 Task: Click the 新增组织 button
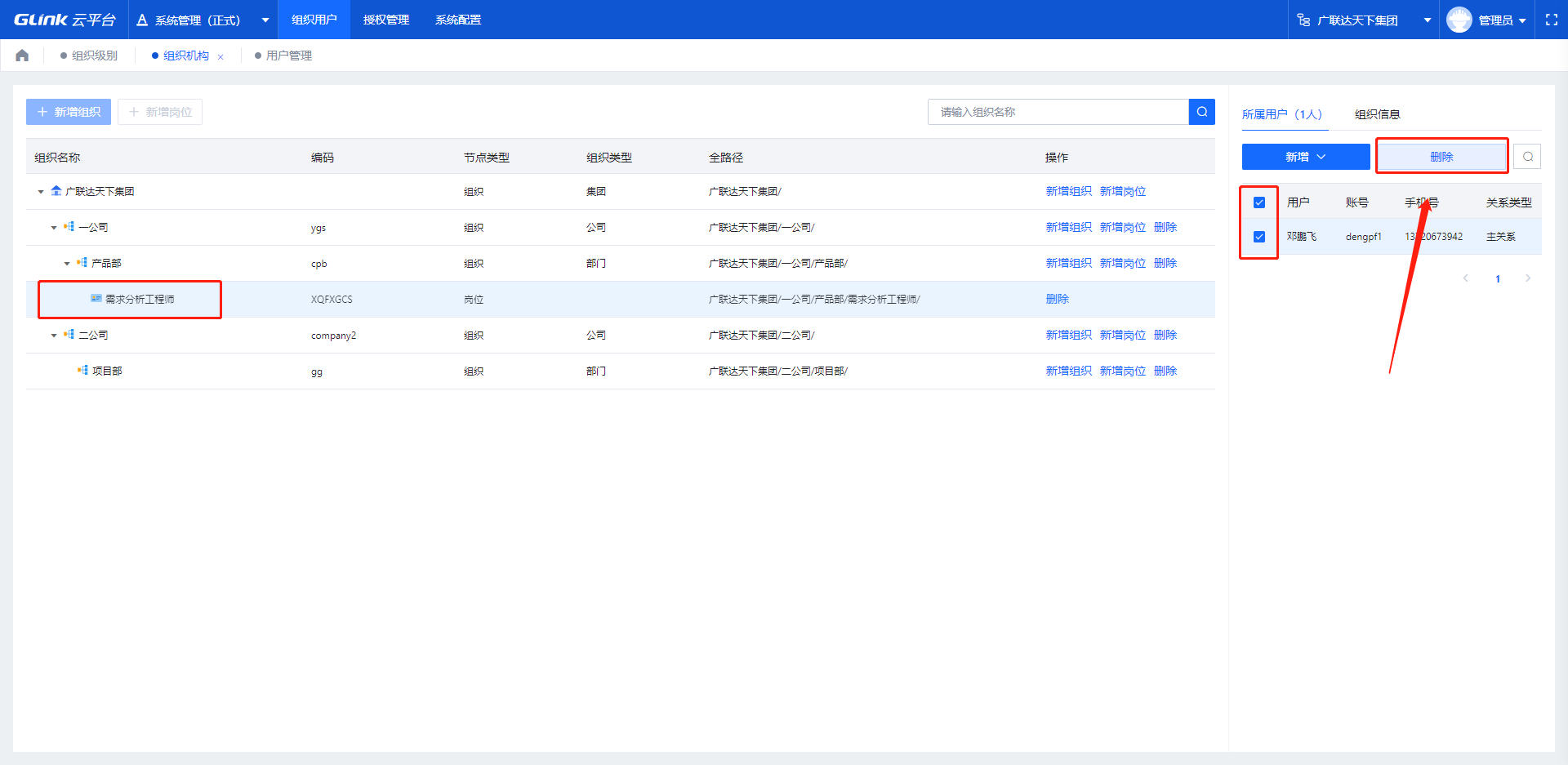pos(69,112)
